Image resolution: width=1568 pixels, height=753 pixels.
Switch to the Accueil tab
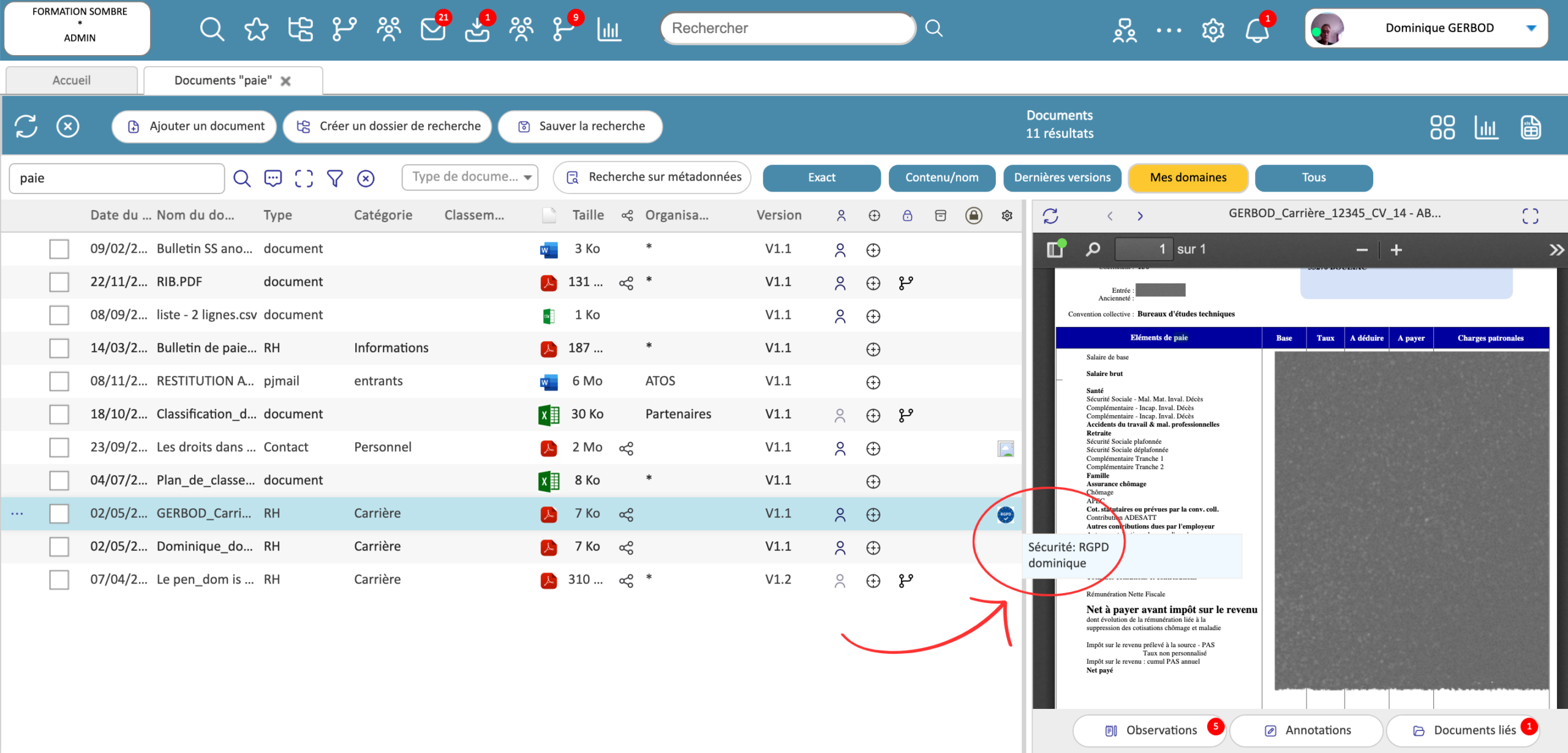tap(72, 80)
